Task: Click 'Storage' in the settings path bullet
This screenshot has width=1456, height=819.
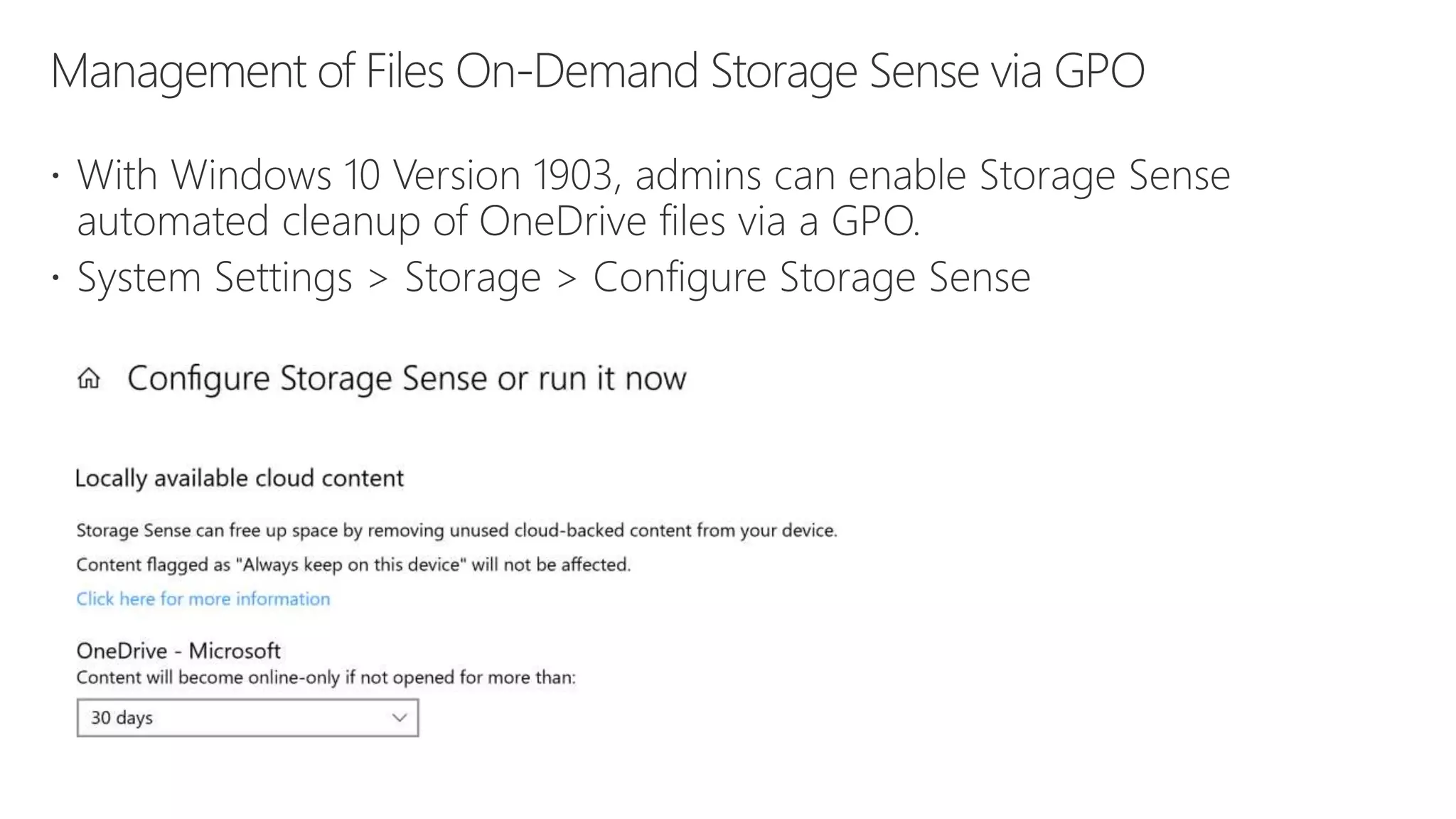Action: pyautogui.click(x=473, y=277)
